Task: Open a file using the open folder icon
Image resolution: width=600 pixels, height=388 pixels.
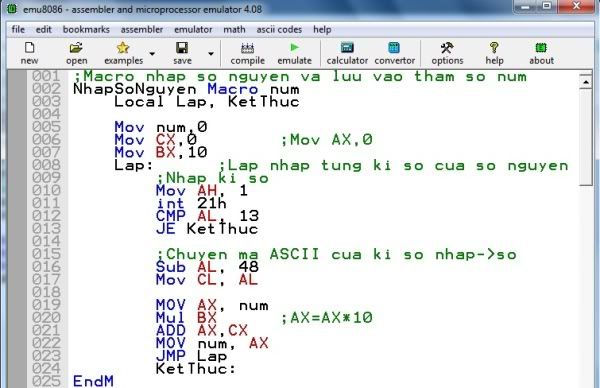Action: coord(76,53)
